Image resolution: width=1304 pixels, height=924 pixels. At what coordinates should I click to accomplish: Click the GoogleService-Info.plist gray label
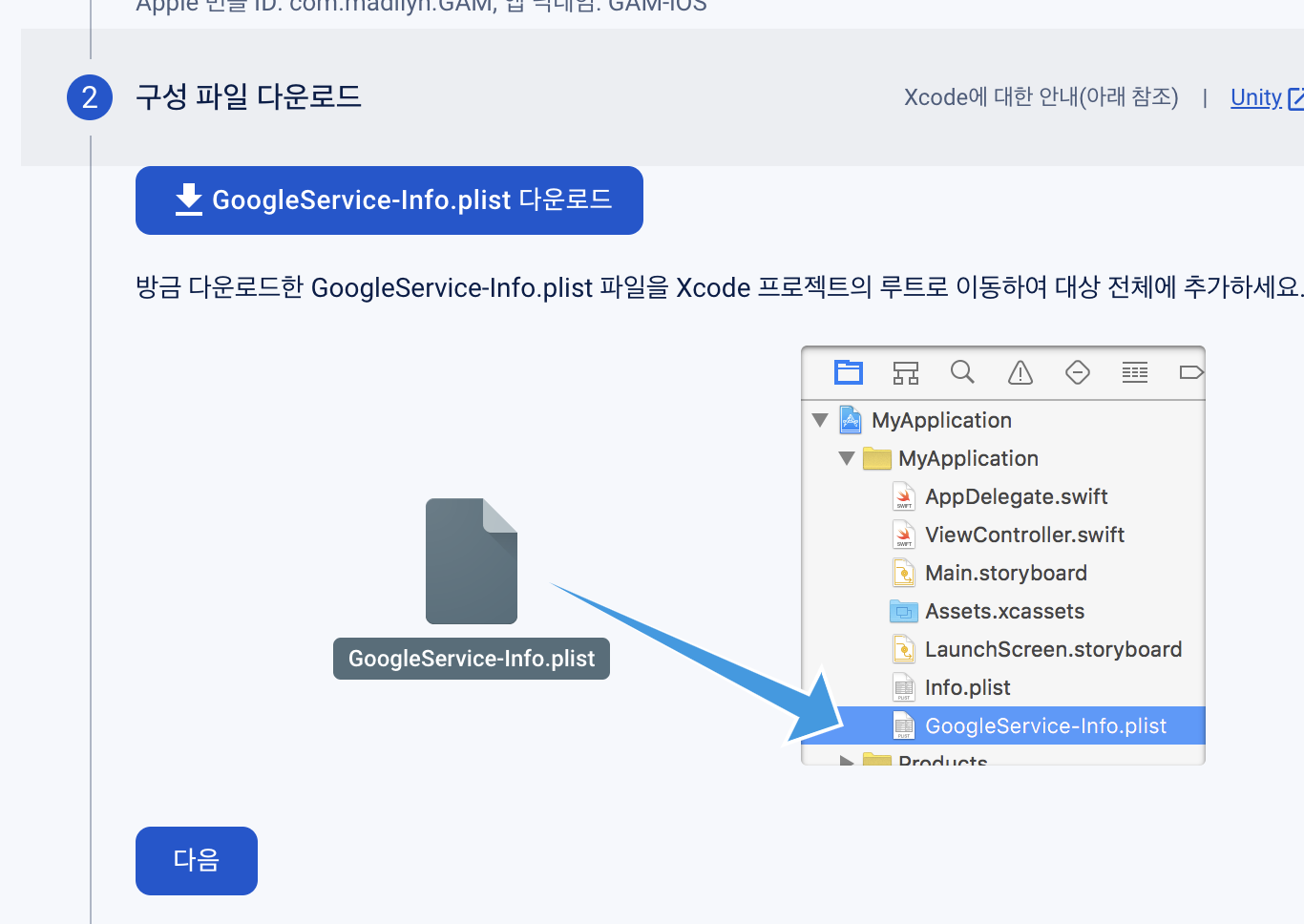472,659
